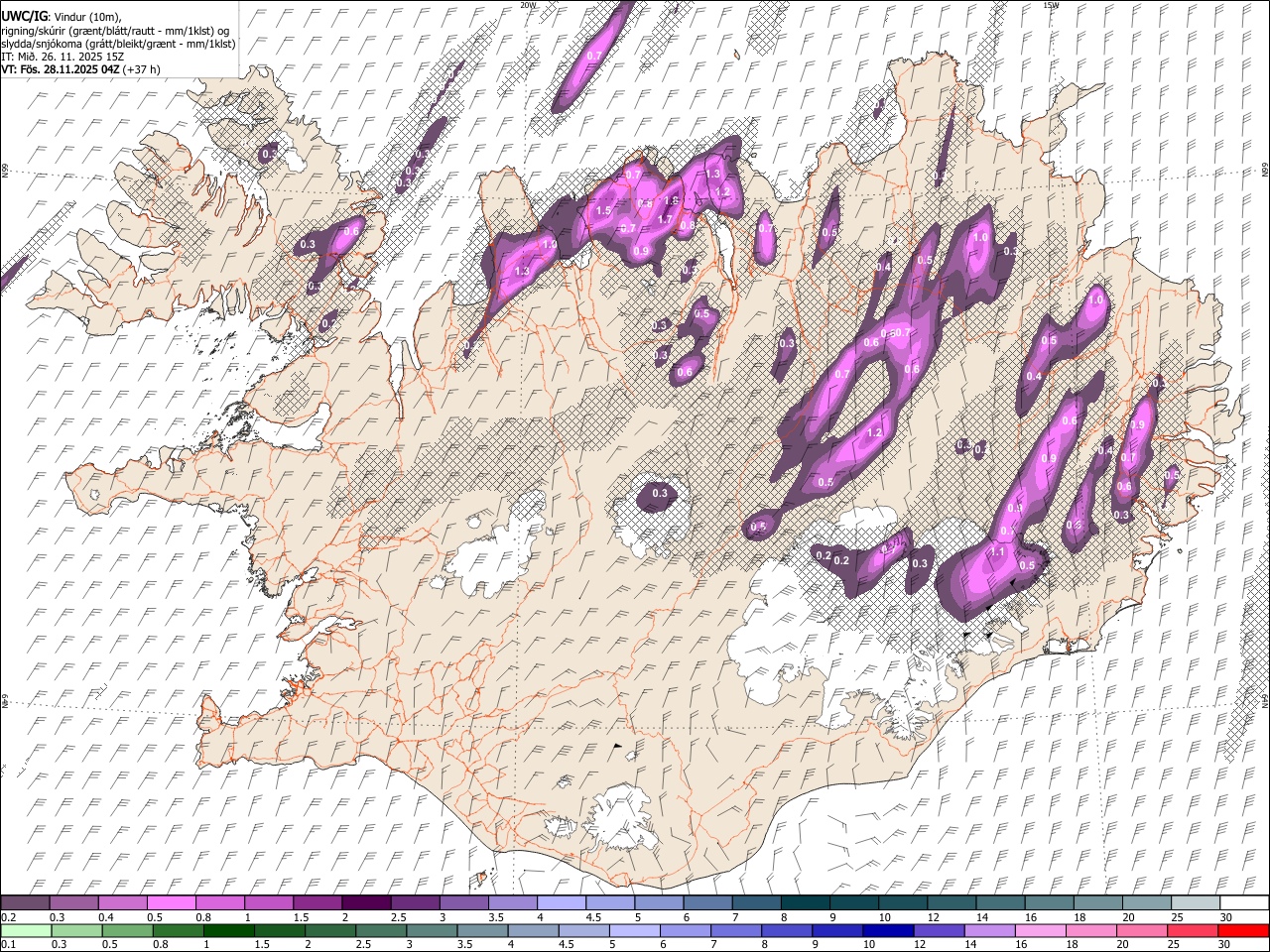Click the snow scale swatch between 0.2 and 0.3
Viewport: 1270px width, 952px height.
pyautogui.click(x=26, y=902)
